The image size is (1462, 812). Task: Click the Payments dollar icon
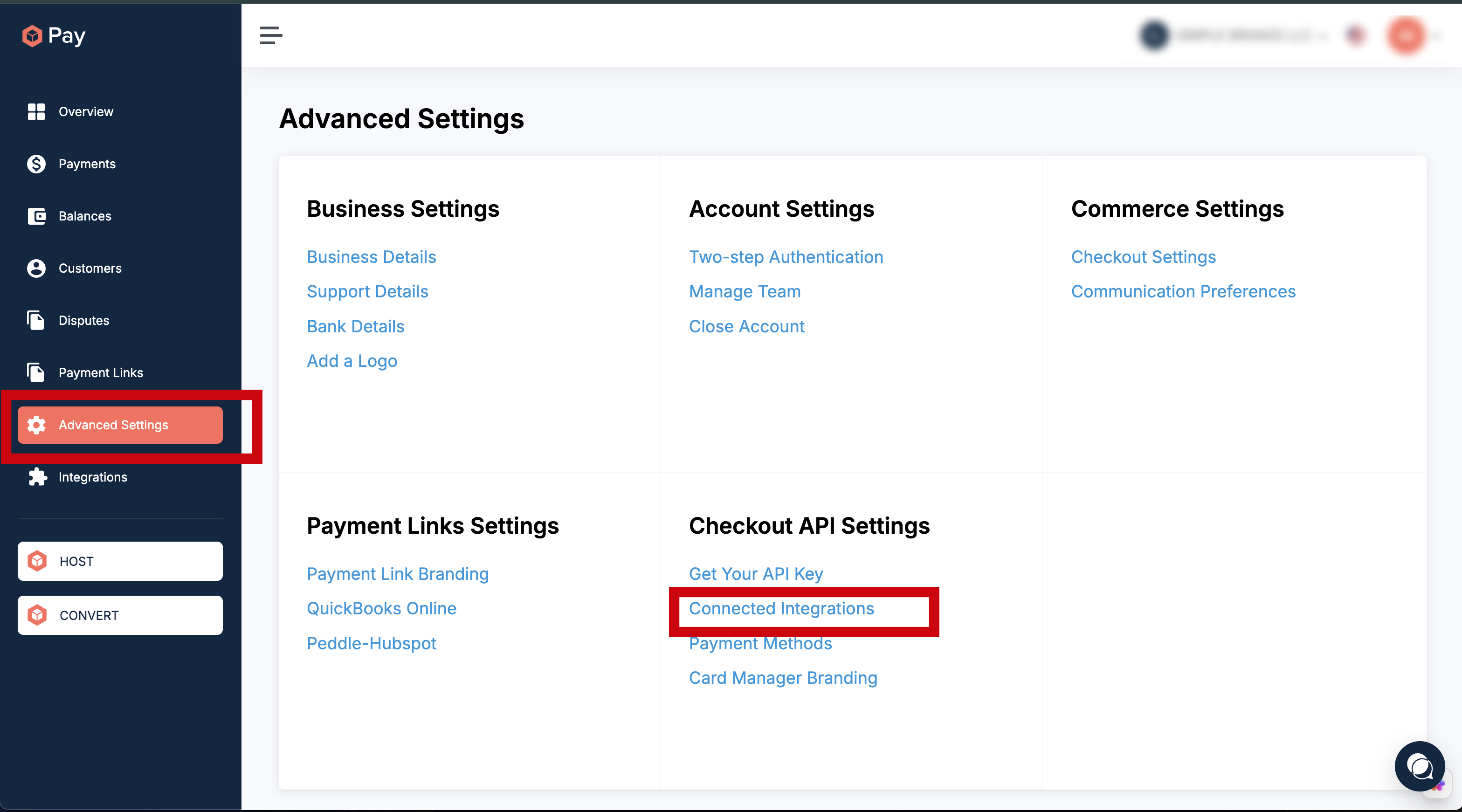[36, 164]
